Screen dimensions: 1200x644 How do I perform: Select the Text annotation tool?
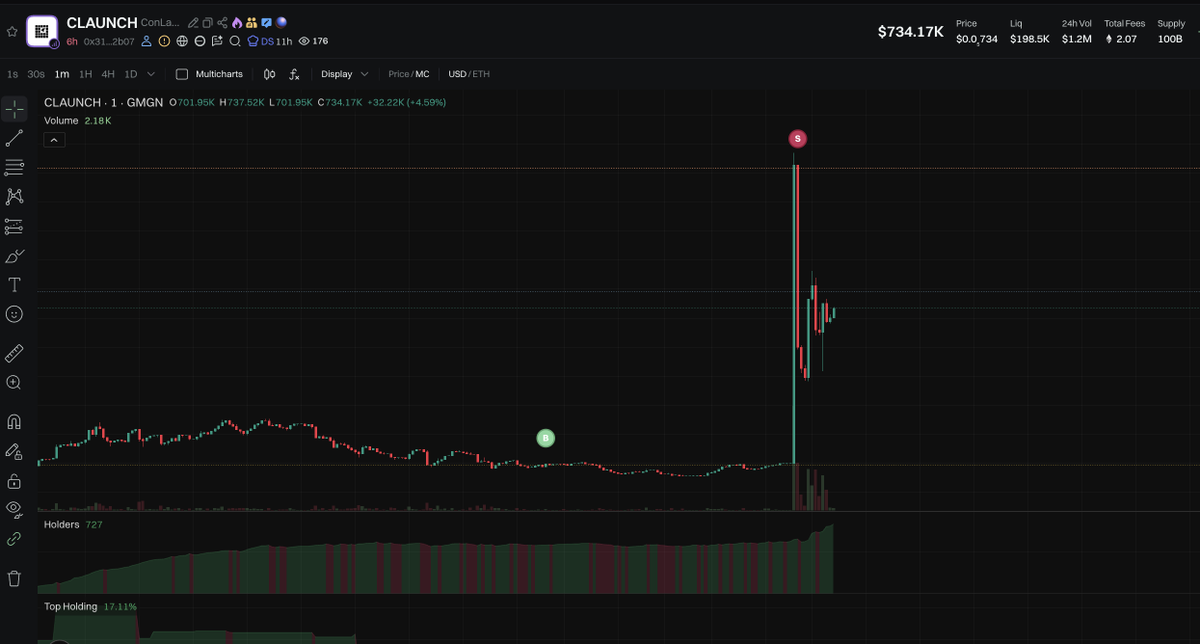14,285
